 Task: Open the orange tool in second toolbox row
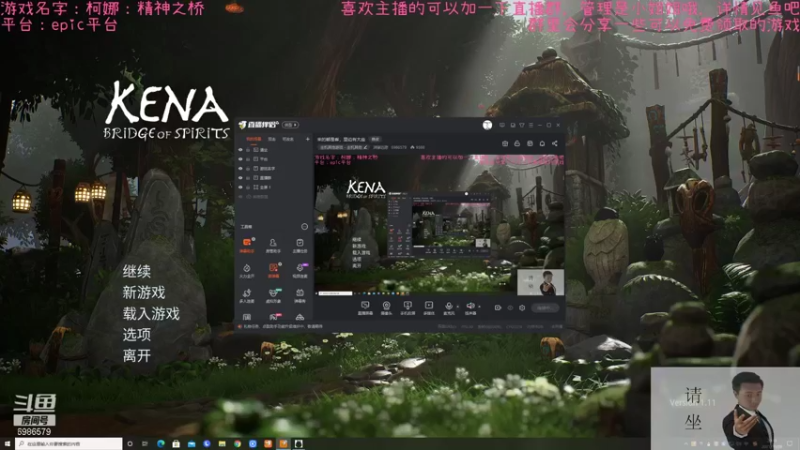[x=273, y=270]
